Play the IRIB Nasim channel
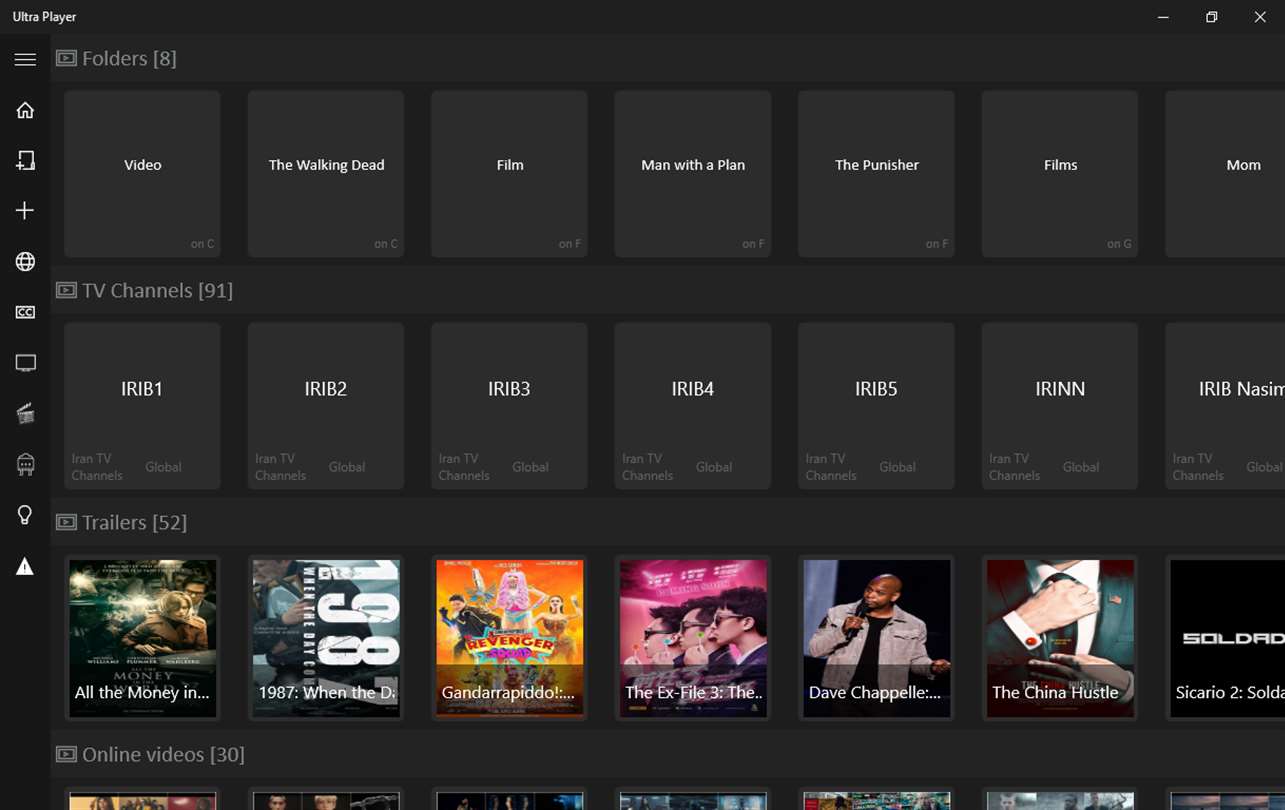1285x810 pixels. [x=1225, y=406]
